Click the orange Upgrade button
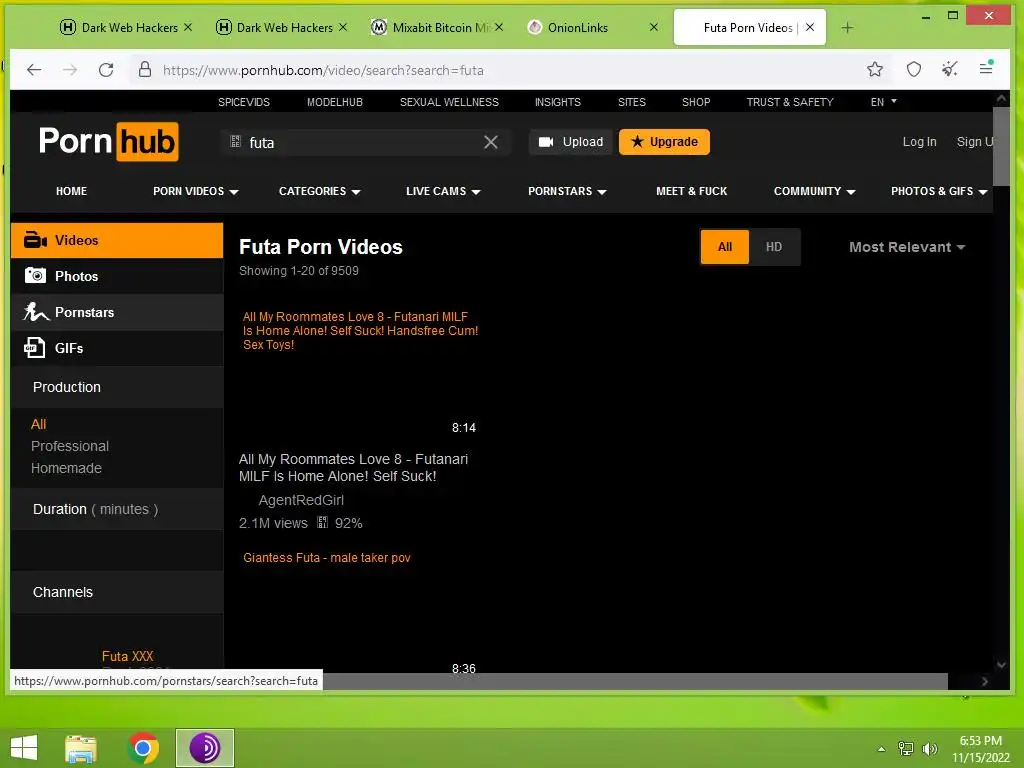The width and height of the screenshot is (1024, 768). [665, 142]
